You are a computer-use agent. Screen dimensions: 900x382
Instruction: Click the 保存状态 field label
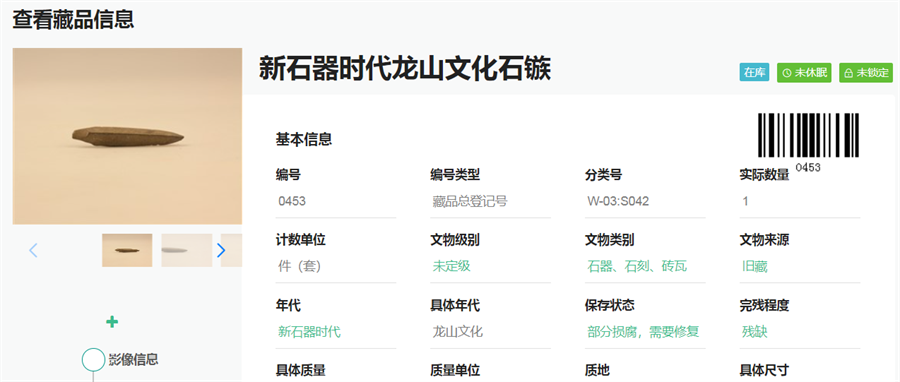[x=610, y=305]
